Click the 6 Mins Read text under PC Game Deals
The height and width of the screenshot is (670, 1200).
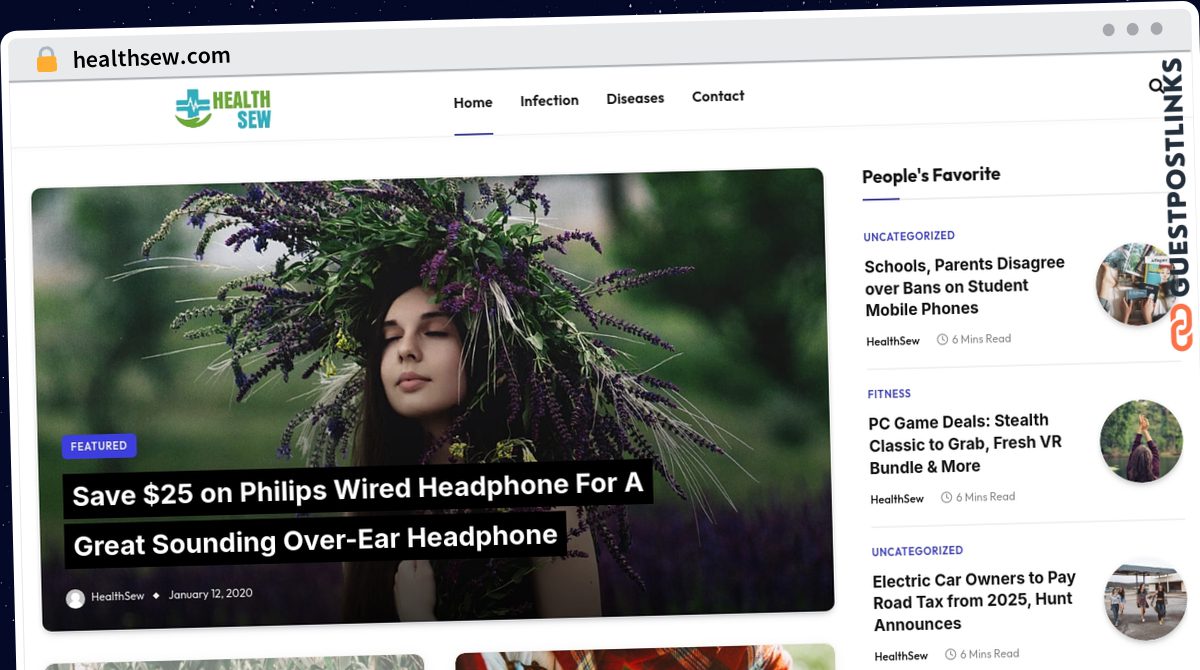click(985, 497)
